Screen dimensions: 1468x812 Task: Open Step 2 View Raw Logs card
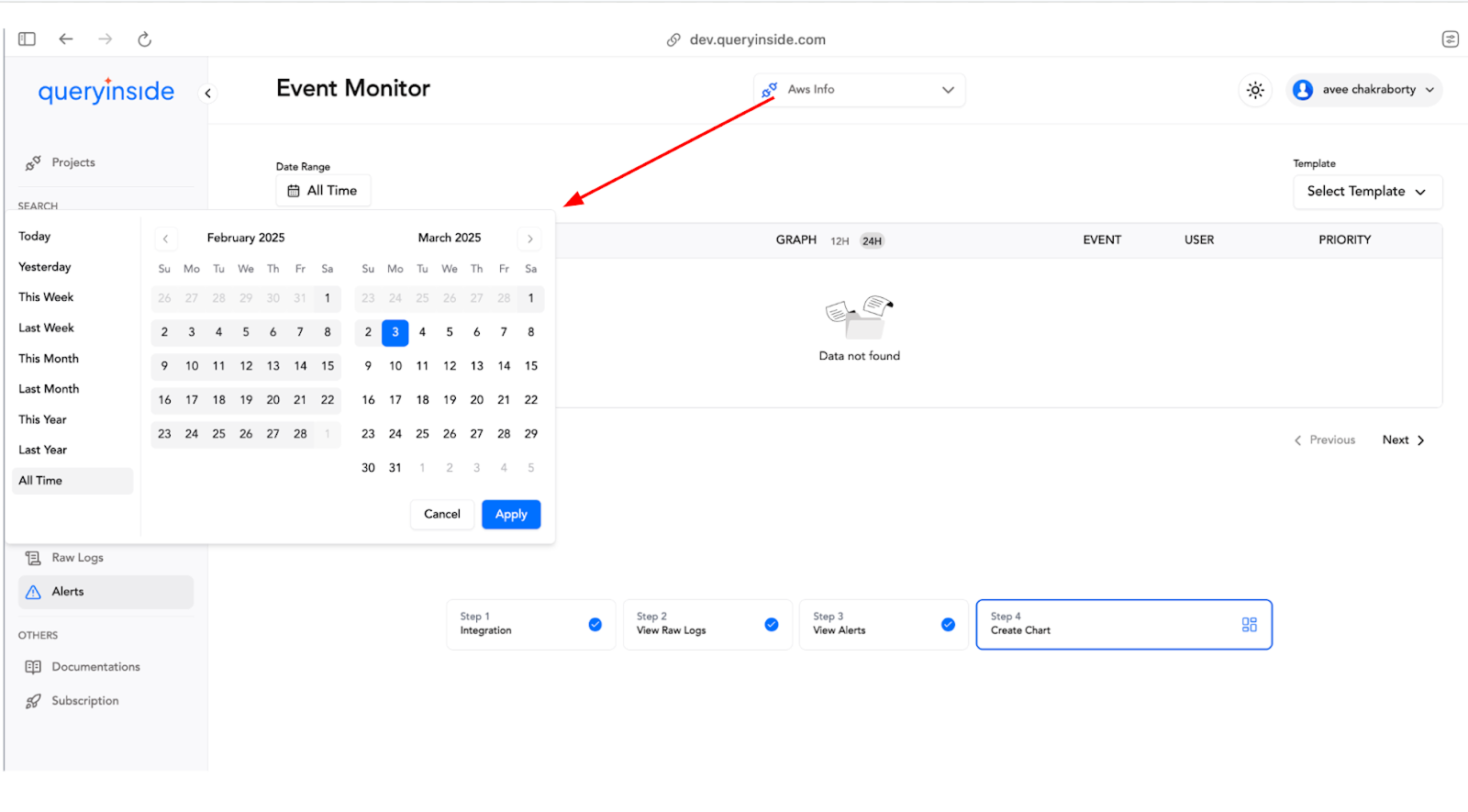(707, 625)
